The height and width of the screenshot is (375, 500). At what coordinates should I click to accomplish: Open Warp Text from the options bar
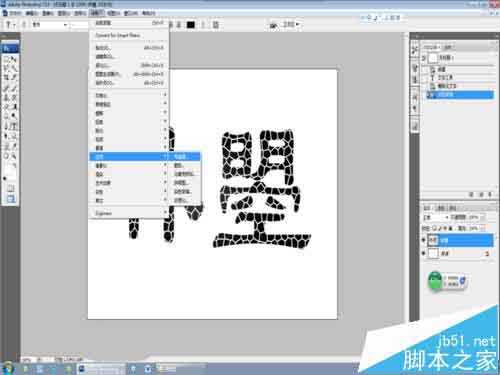tap(203, 24)
